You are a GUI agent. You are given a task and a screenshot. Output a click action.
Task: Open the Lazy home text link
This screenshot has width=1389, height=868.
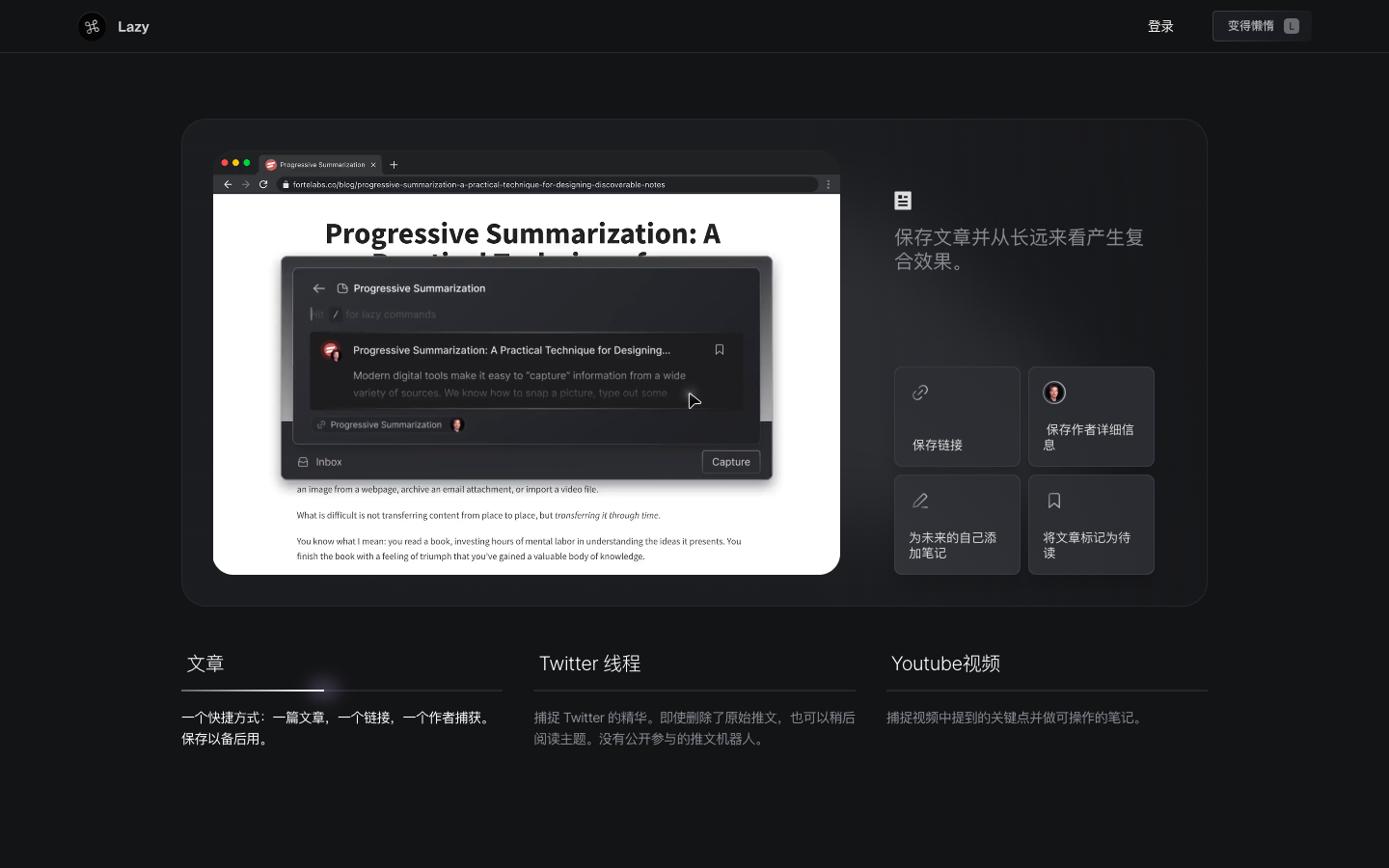tap(133, 27)
